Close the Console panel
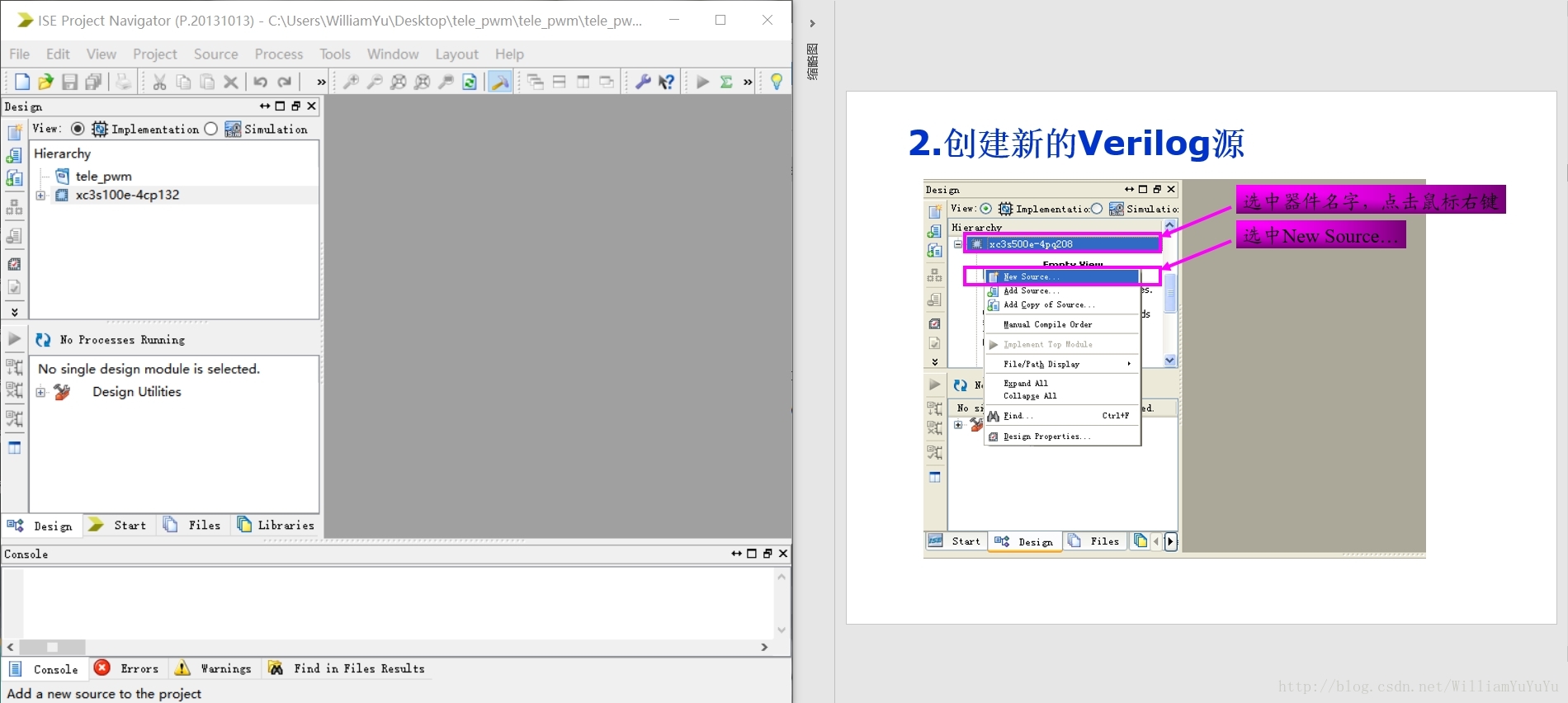The height and width of the screenshot is (703, 1568). click(x=783, y=554)
